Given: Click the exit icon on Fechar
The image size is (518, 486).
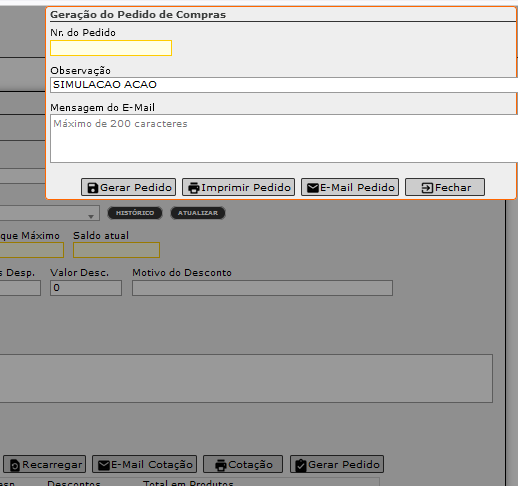Looking at the screenshot, I should 427,188.
